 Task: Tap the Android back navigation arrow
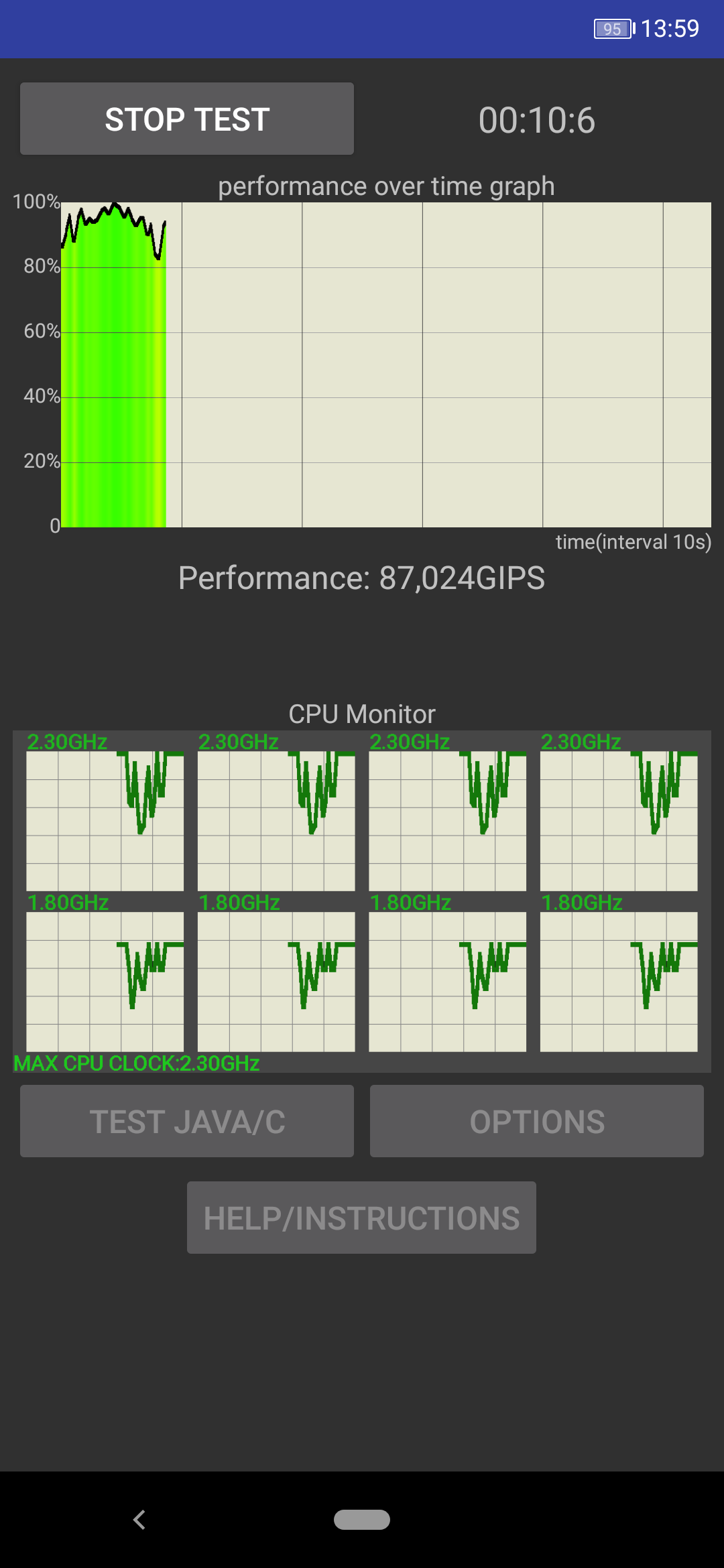pos(139,1520)
